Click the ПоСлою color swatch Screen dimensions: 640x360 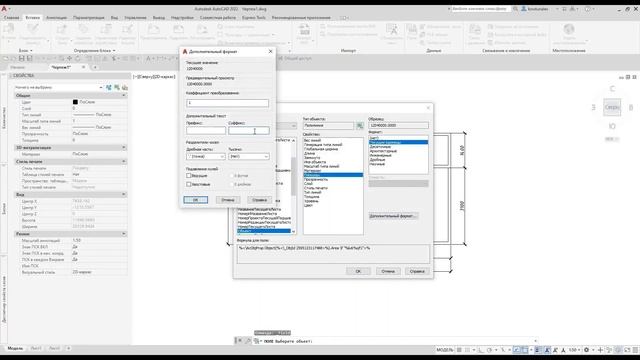coord(75,102)
